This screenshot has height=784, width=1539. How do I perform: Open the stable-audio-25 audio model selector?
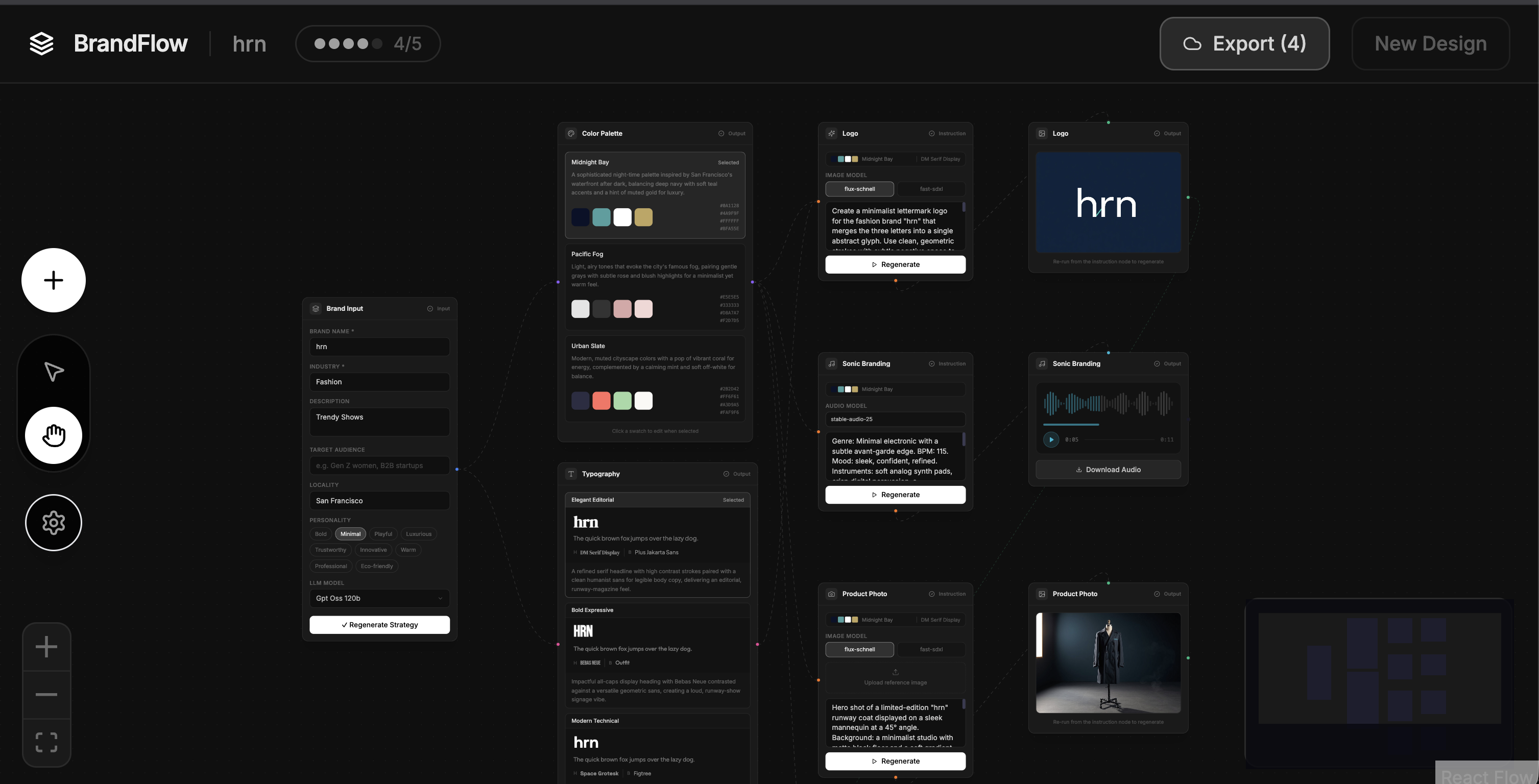pyautogui.click(x=895, y=419)
